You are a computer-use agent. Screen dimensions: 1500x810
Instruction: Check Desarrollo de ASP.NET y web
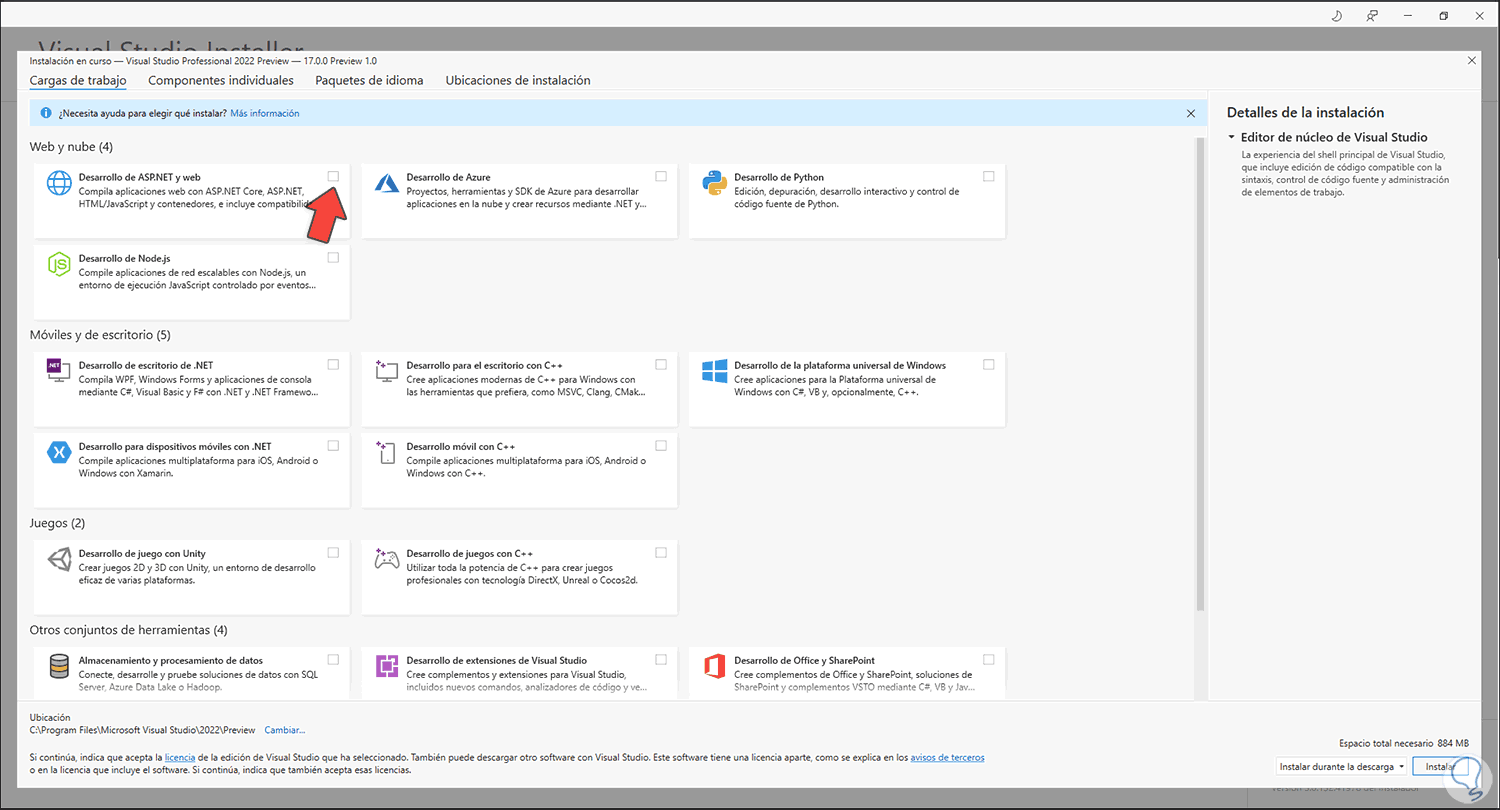333,176
